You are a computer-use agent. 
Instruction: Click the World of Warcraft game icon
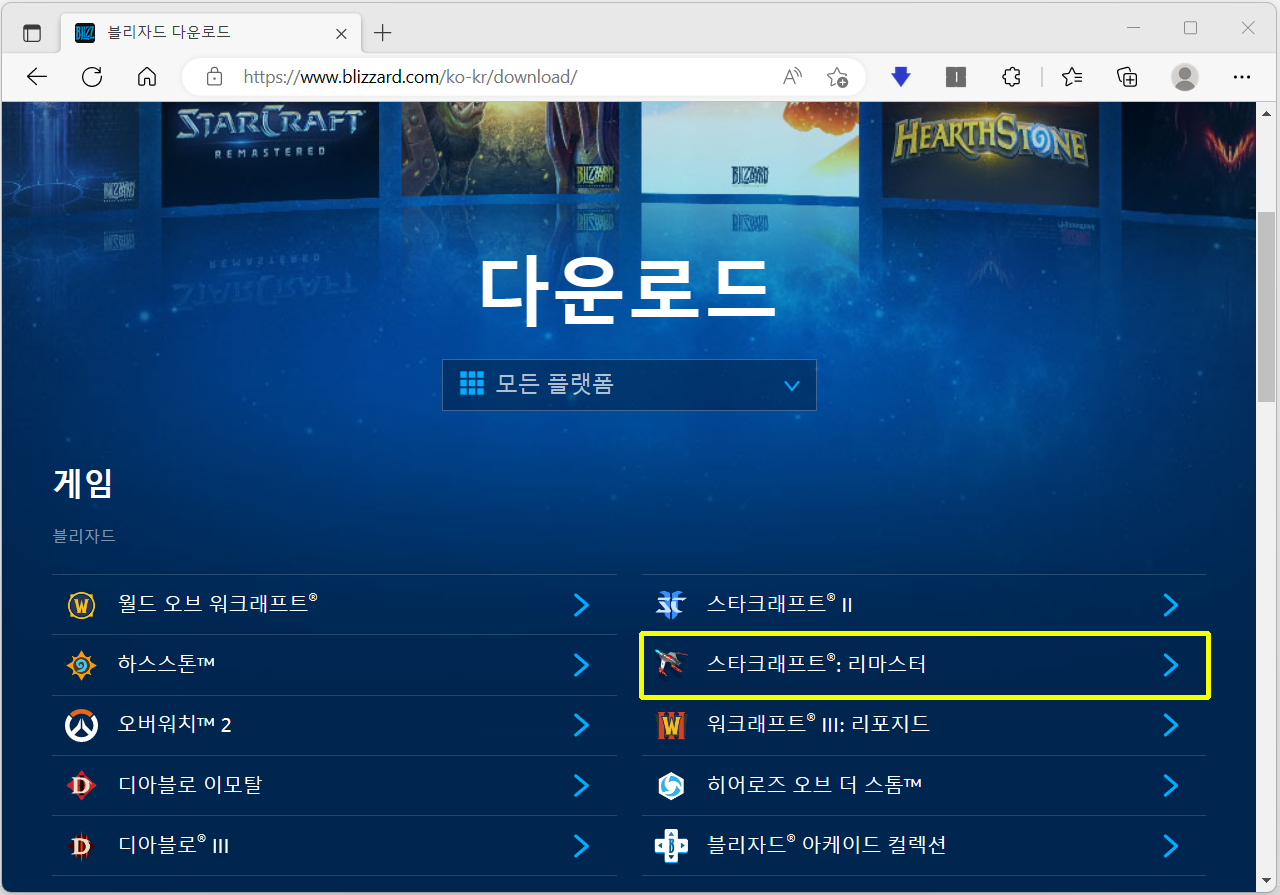tap(81, 605)
